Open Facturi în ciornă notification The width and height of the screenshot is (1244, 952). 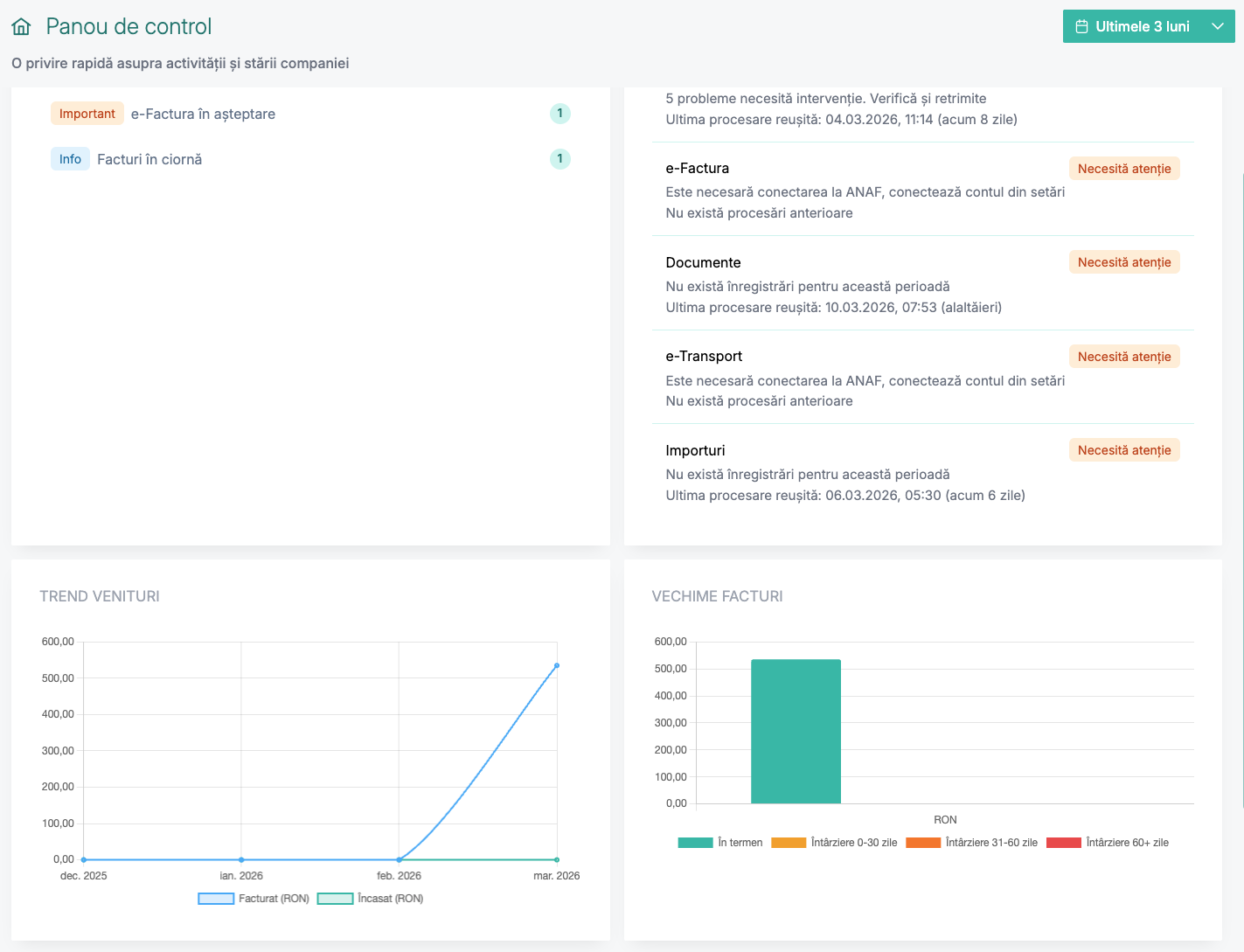(149, 160)
